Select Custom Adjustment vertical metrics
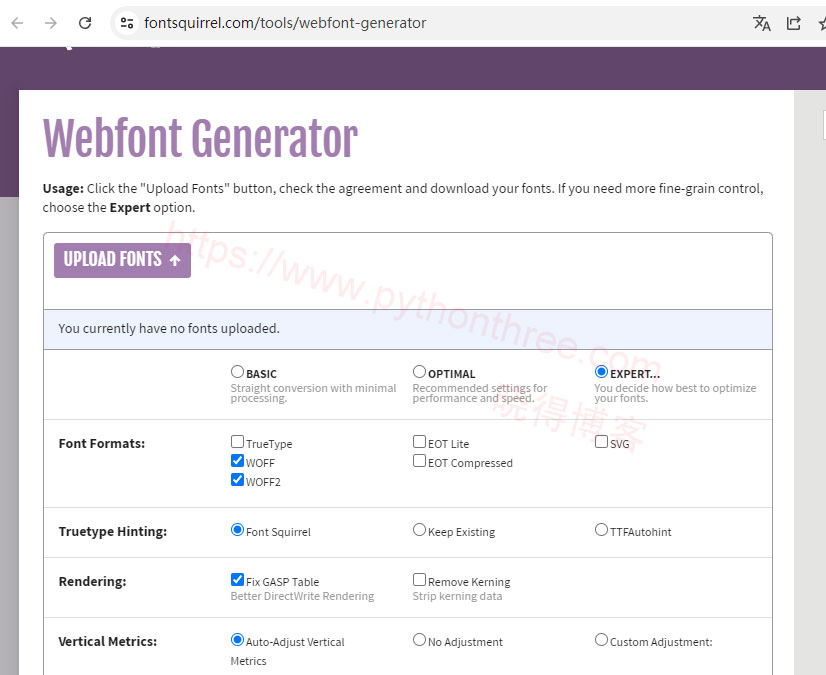 tap(601, 640)
